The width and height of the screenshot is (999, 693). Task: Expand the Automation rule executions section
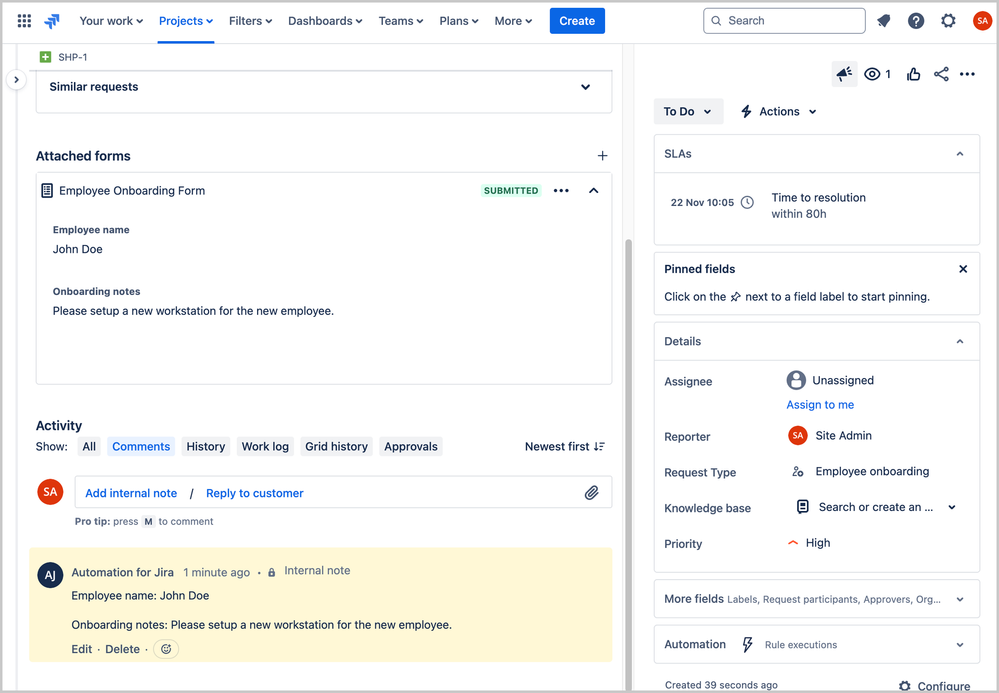tap(959, 645)
